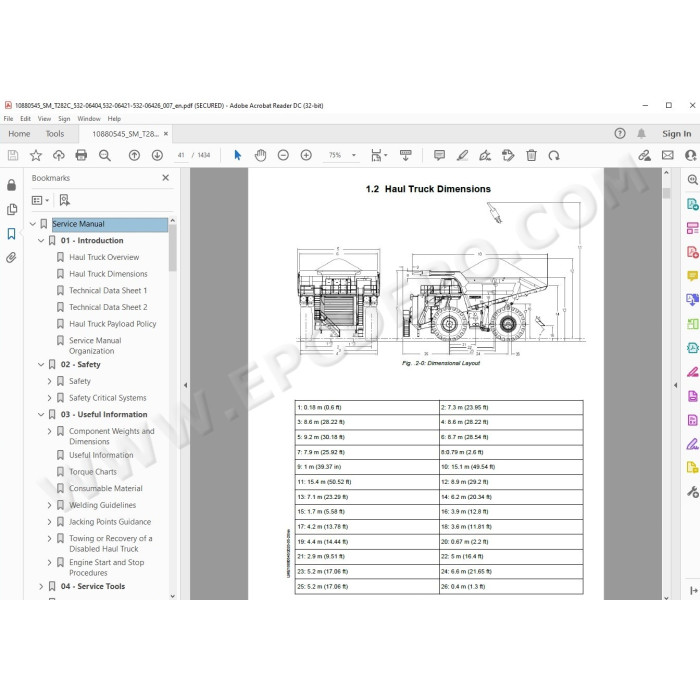Open Consumable Material bookmark
The height and width of the screenshot is (700, 700).
coord(106,488)
